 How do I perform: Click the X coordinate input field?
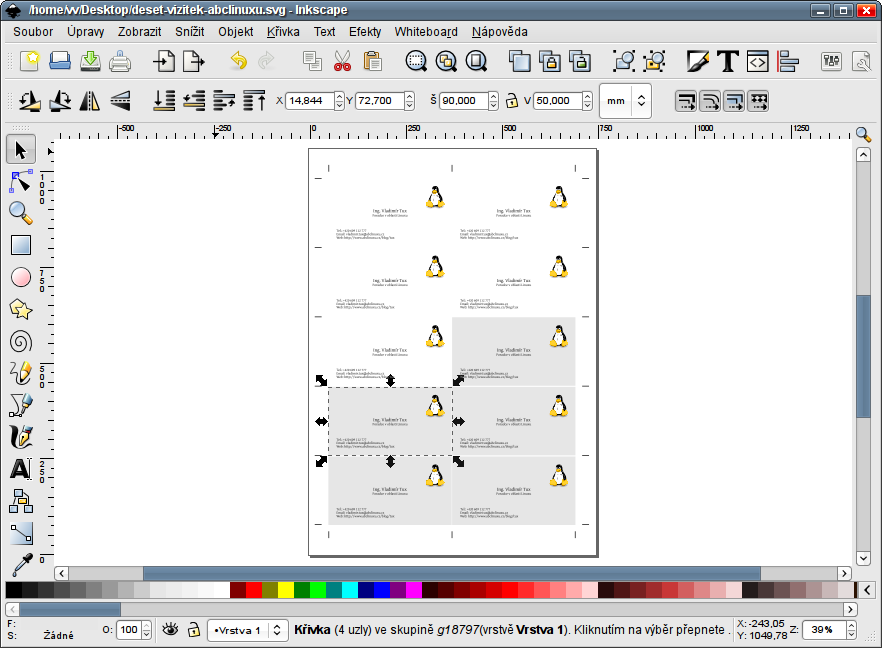tap(310, 101)
